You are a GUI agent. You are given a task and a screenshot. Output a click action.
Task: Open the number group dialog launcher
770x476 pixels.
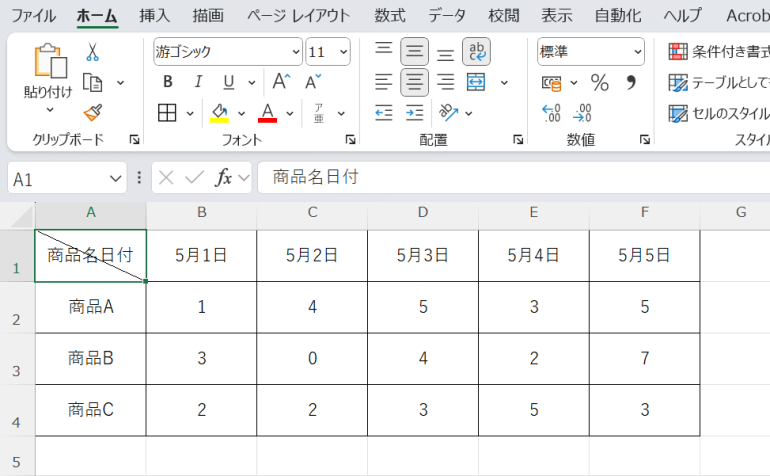[x=645, y=140]
